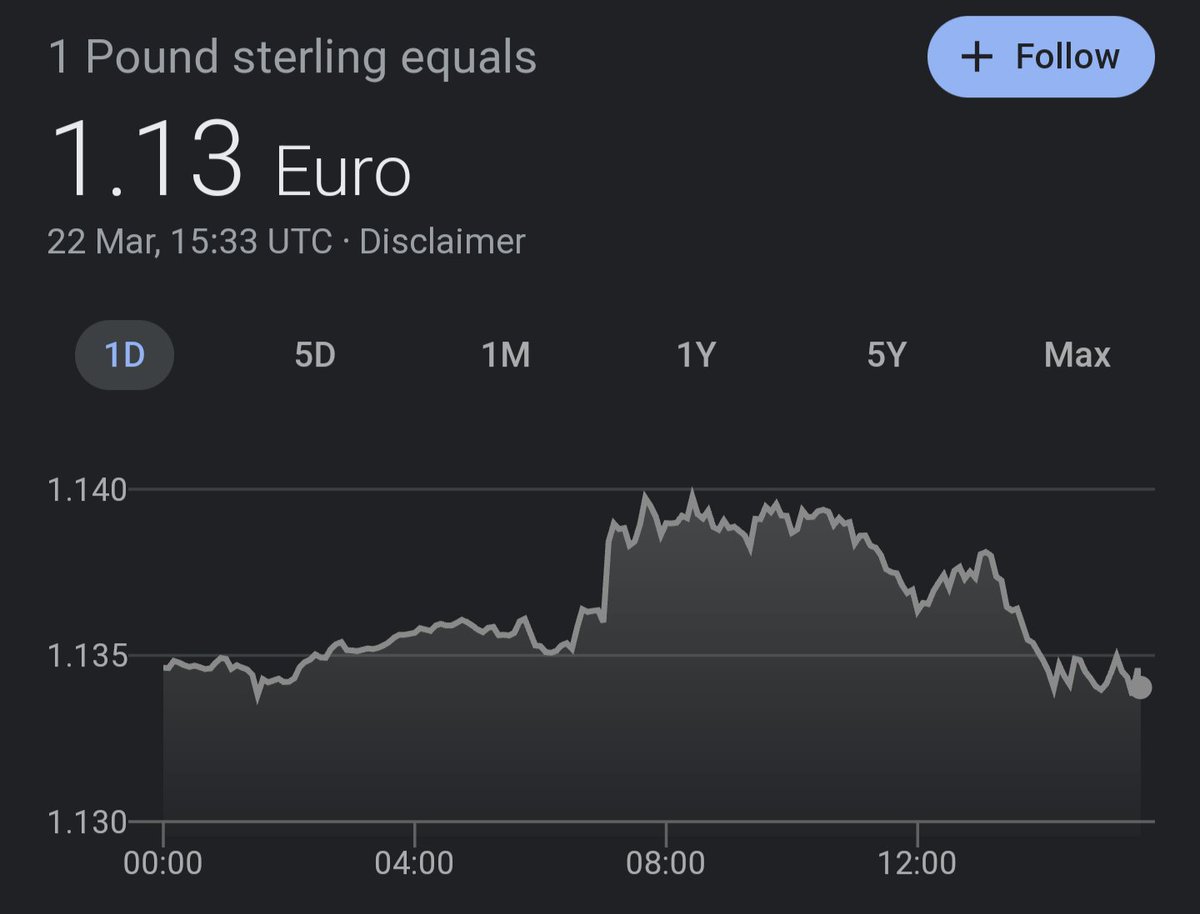Click the plus icon in Follow button
This screenshot has height=914, width=1200.
click(x=975, y=57)
